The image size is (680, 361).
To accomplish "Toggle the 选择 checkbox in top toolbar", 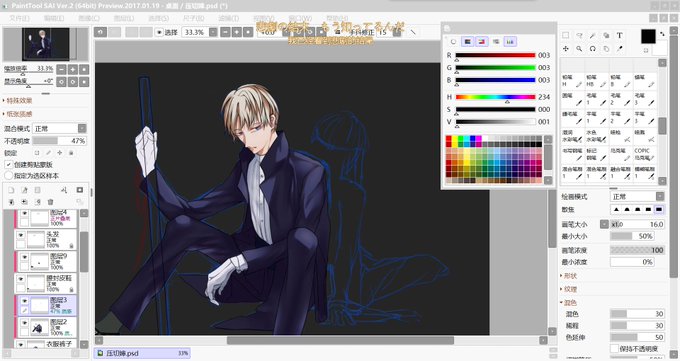I will 159,33.
